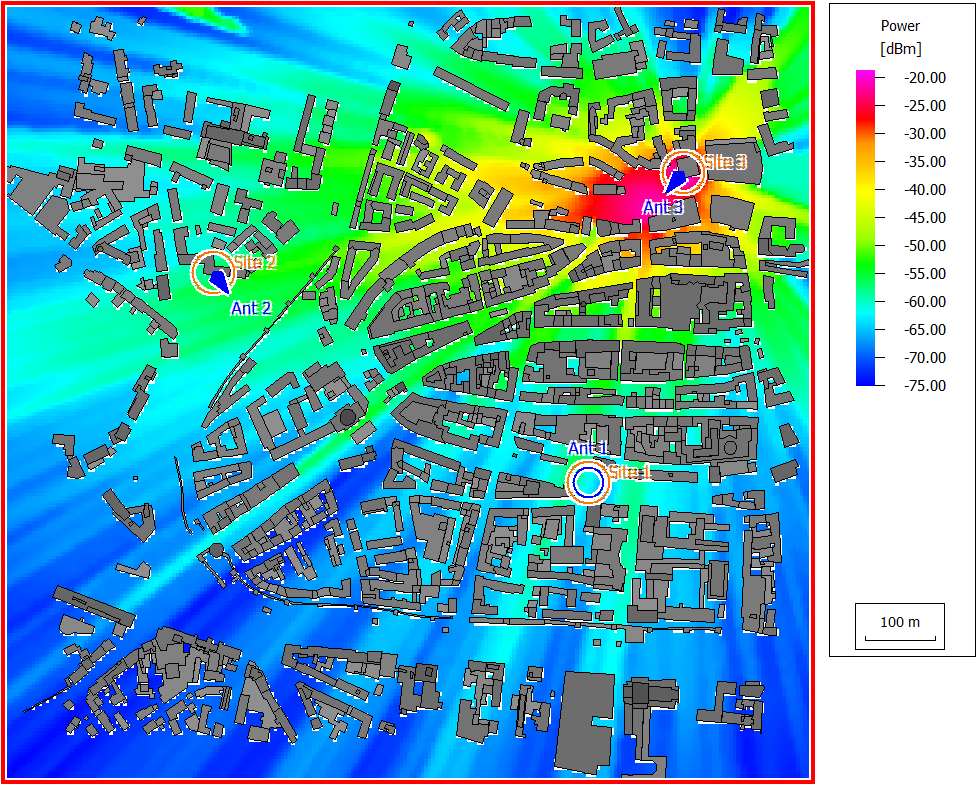Click the legend color gradient bar
The width and height of the screenshot is (978, 786).
[866, 228]
